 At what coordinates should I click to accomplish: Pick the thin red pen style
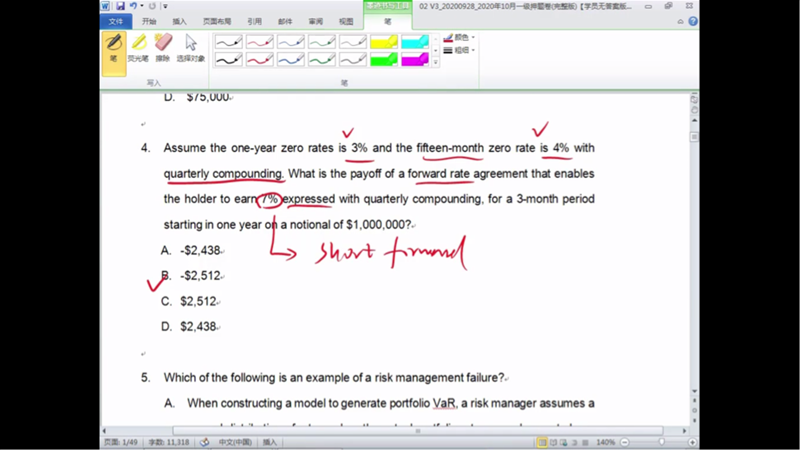coord(259,42)
